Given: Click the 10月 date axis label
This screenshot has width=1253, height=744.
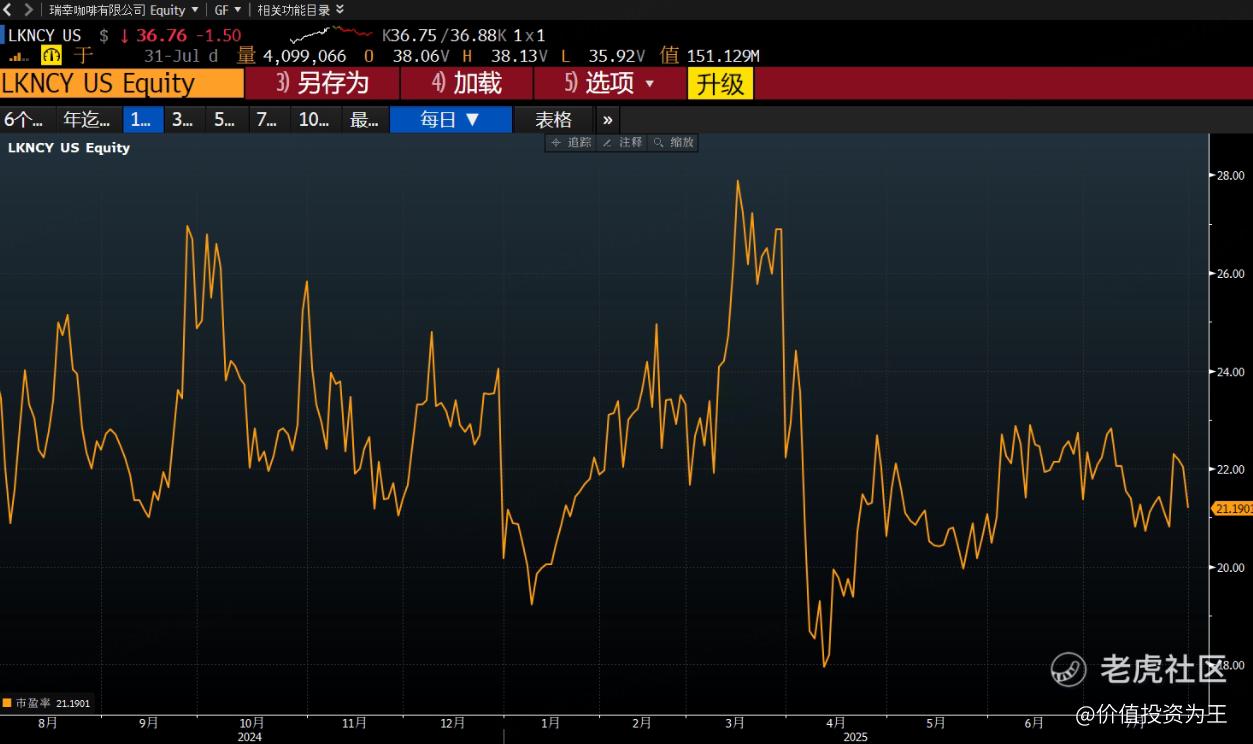Looking at the screenshot, I should click(x=252, y=723).
